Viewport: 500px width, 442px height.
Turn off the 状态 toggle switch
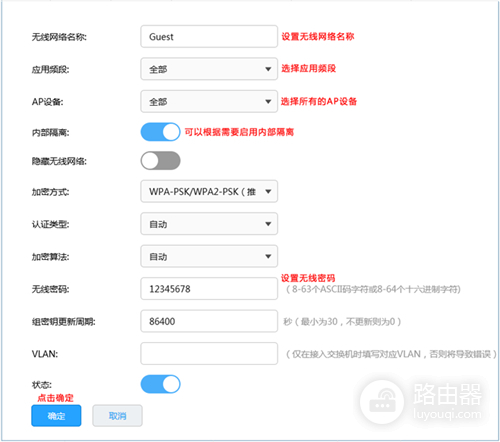(x=161, y=384)
